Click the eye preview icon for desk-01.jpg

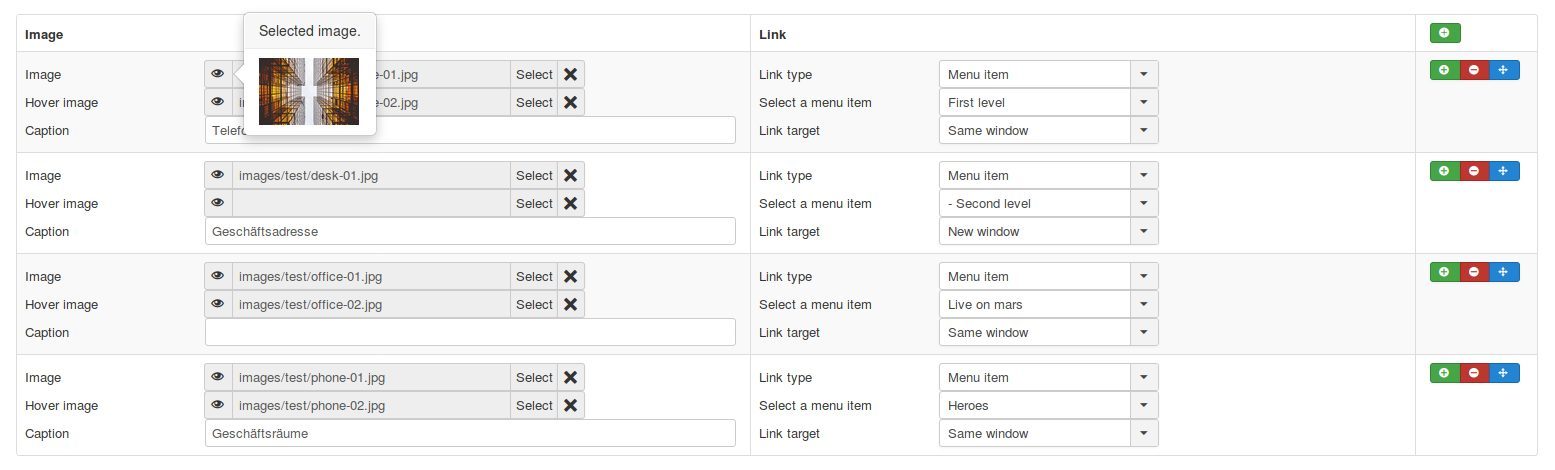click(x=218, y=176)
